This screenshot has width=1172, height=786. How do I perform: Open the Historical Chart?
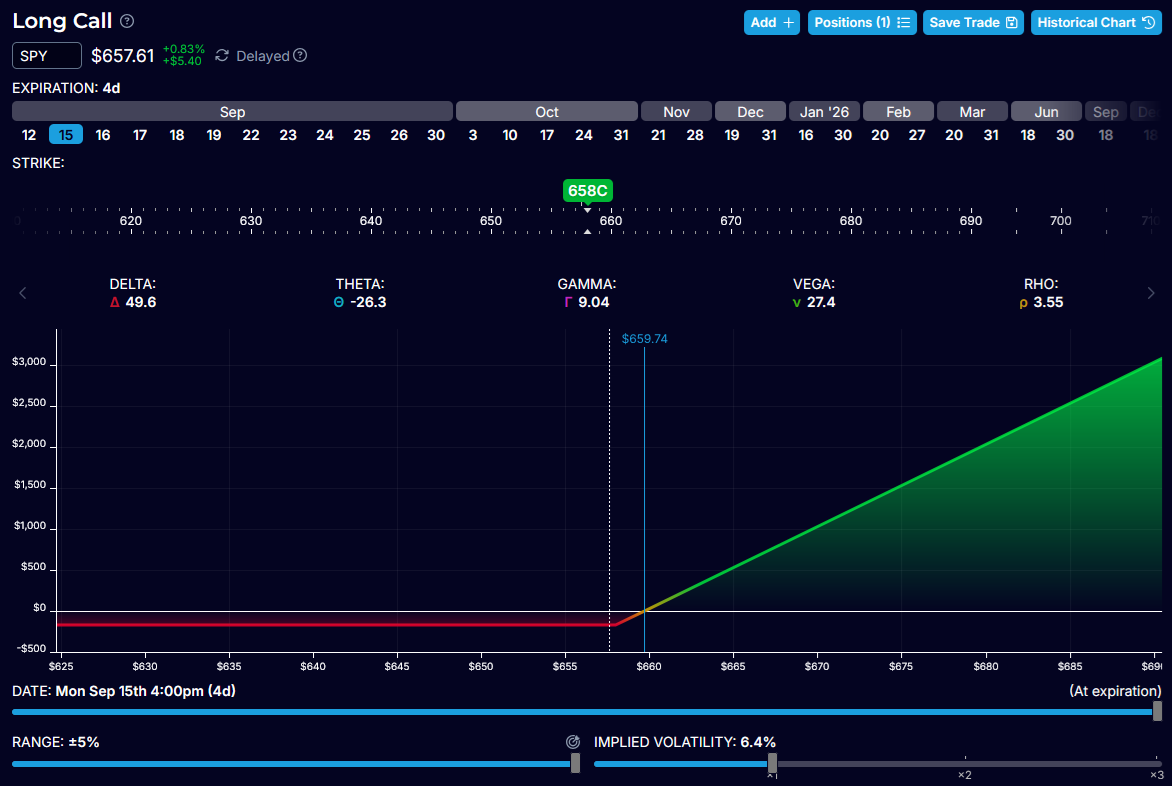click(1096, 22)
